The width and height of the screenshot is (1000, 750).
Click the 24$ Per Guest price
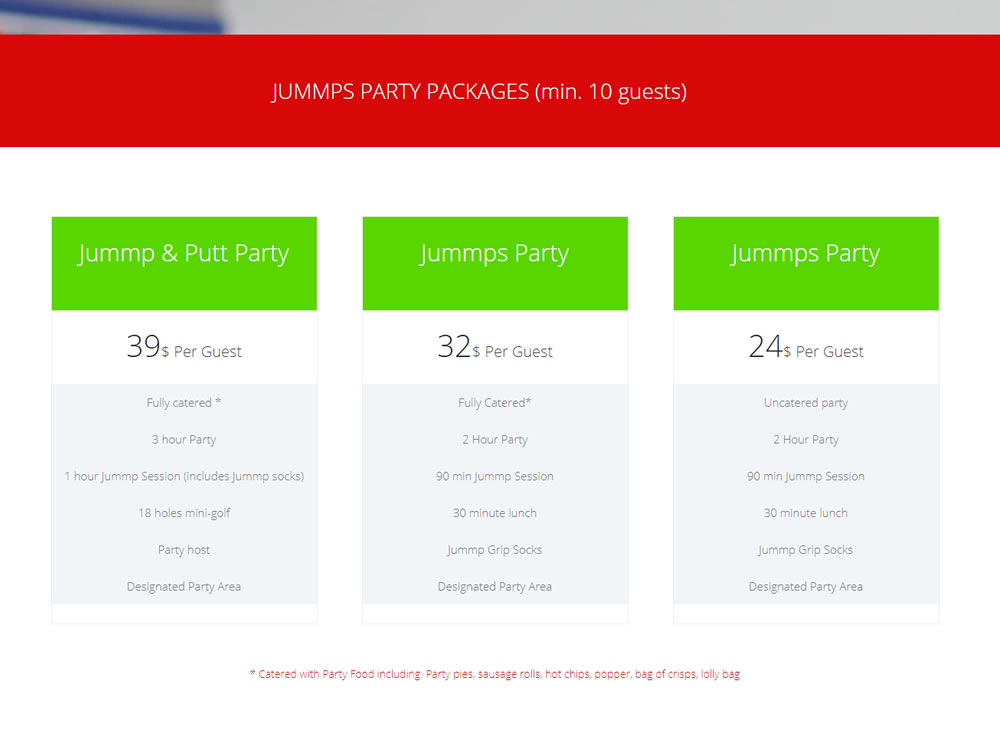[806, 348]
